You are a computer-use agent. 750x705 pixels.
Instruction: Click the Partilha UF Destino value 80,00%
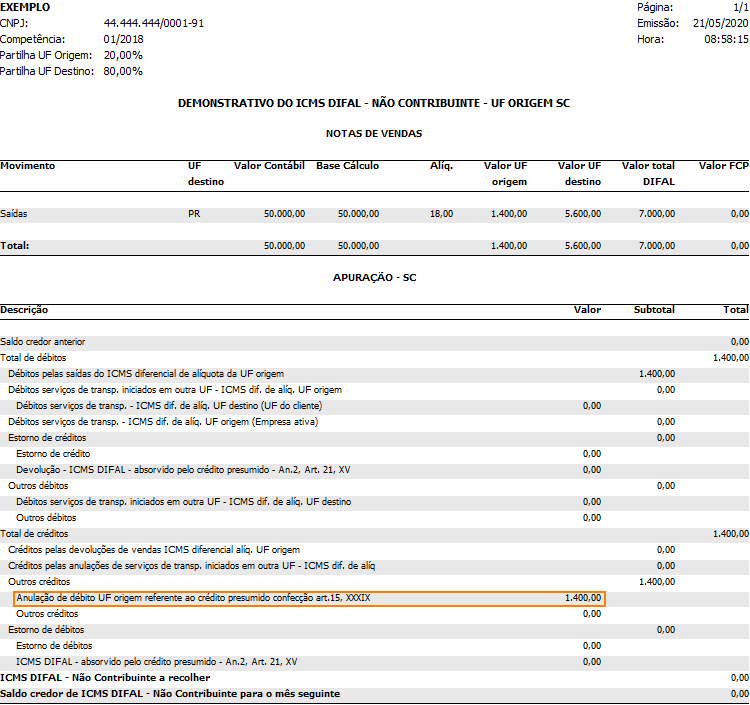(123, 71)
